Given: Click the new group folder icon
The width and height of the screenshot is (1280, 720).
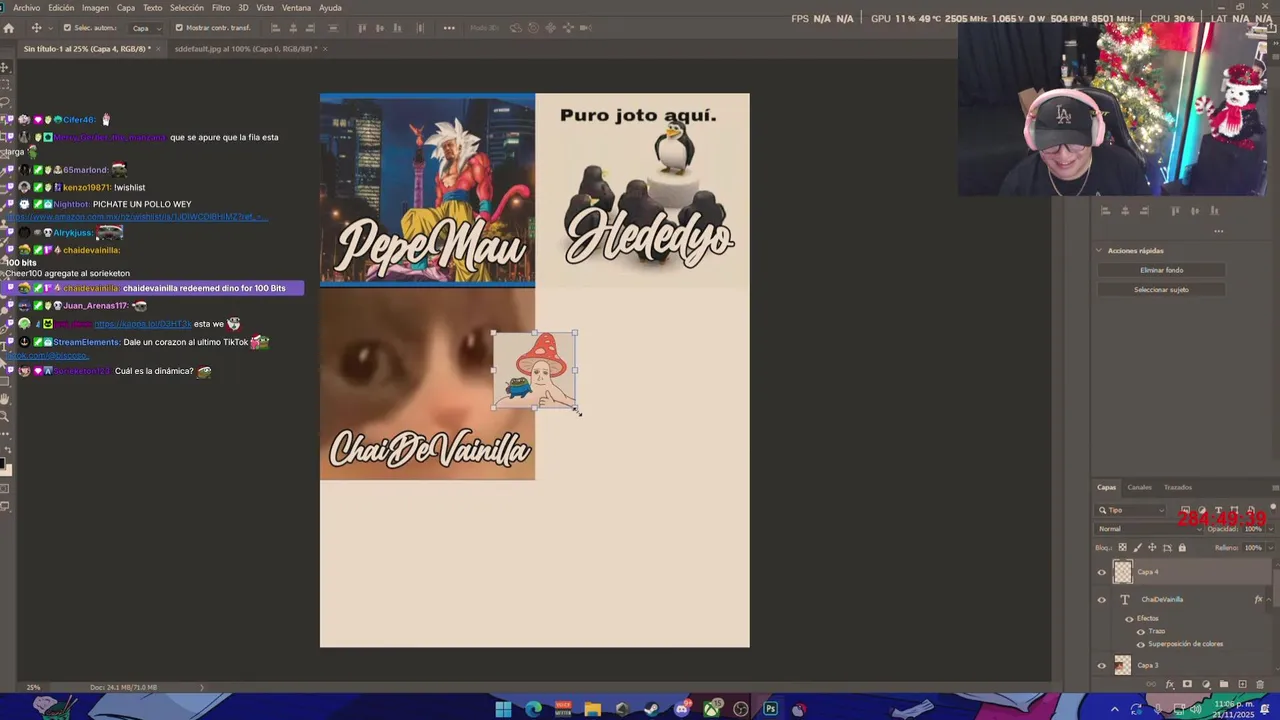Looking at the screenshot, I should (x=1224, y=684).
